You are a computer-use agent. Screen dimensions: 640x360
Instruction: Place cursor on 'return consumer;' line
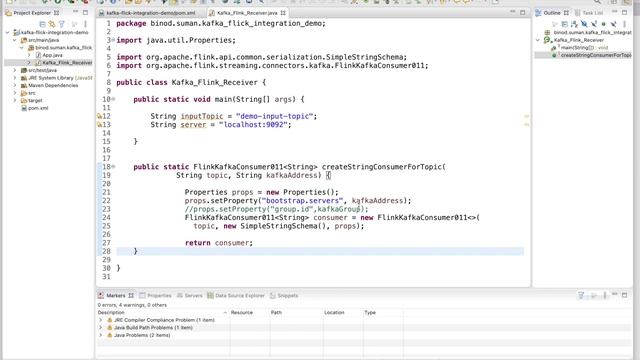(219, 243)
